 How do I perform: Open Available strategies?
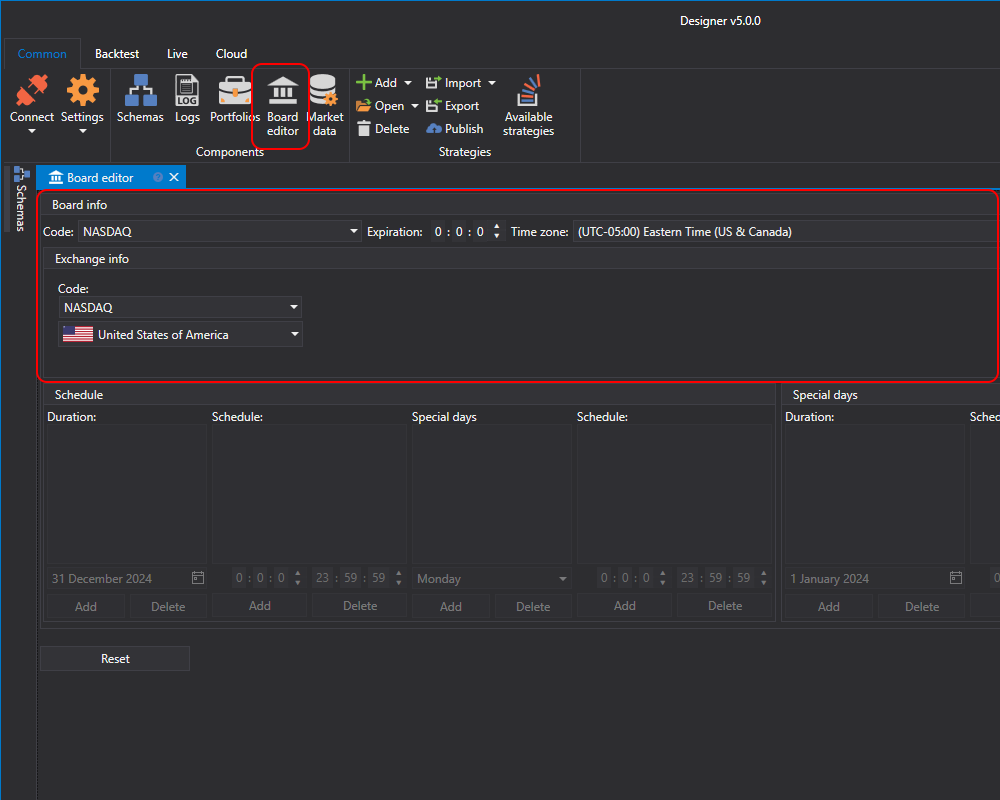pos(528,106)
